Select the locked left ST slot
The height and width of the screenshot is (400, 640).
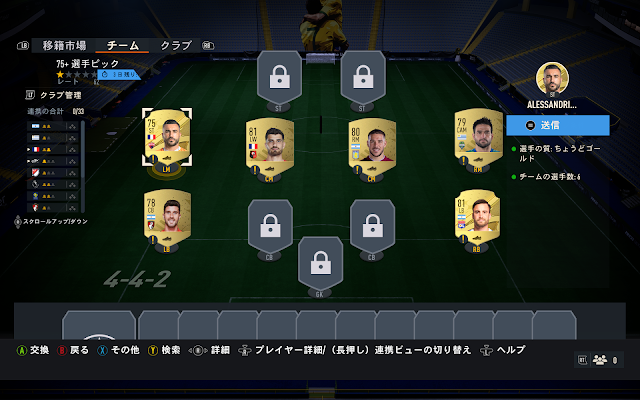(x=279, y=78)
